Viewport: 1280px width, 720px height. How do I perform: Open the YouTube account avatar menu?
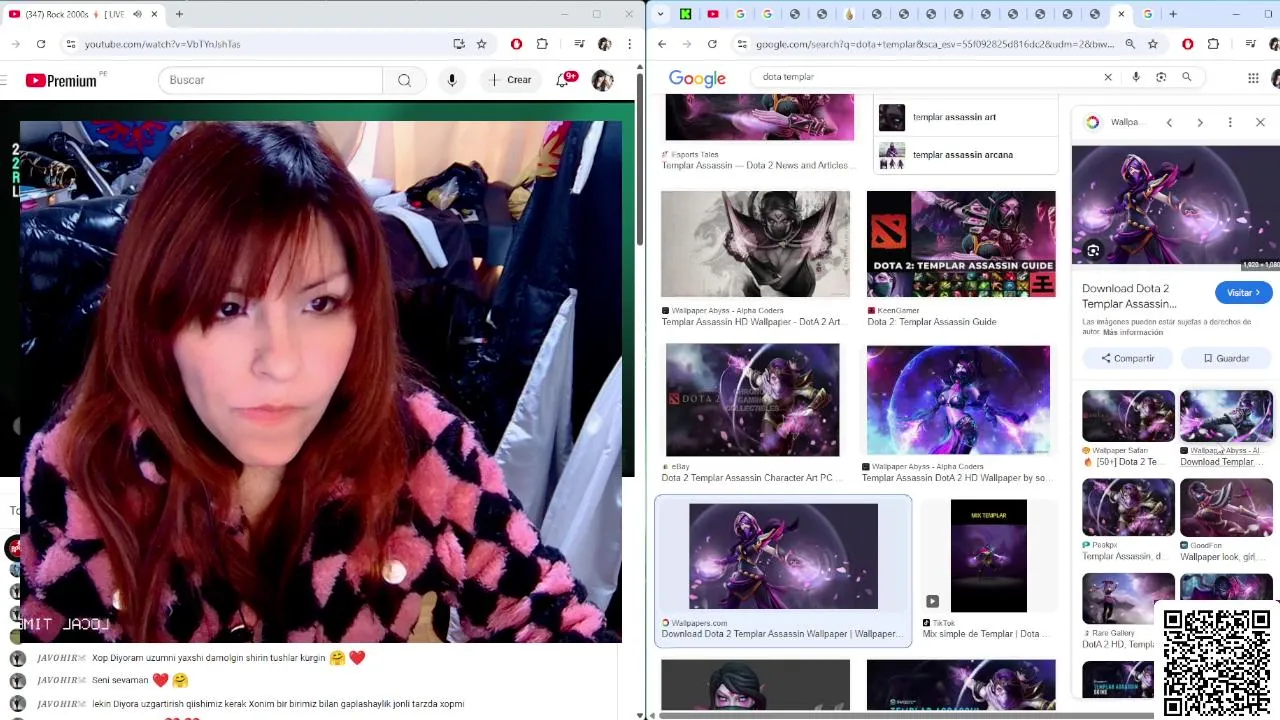[x=602, y=80]
